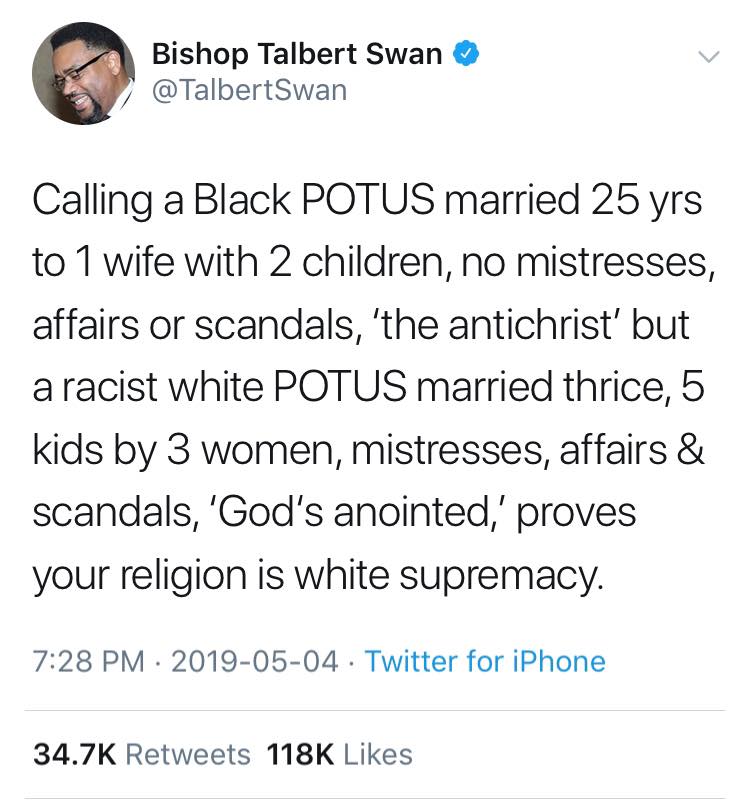750x800 pixels.
Task: Visit the @TalbertSwan handle link
Action: 249,90
